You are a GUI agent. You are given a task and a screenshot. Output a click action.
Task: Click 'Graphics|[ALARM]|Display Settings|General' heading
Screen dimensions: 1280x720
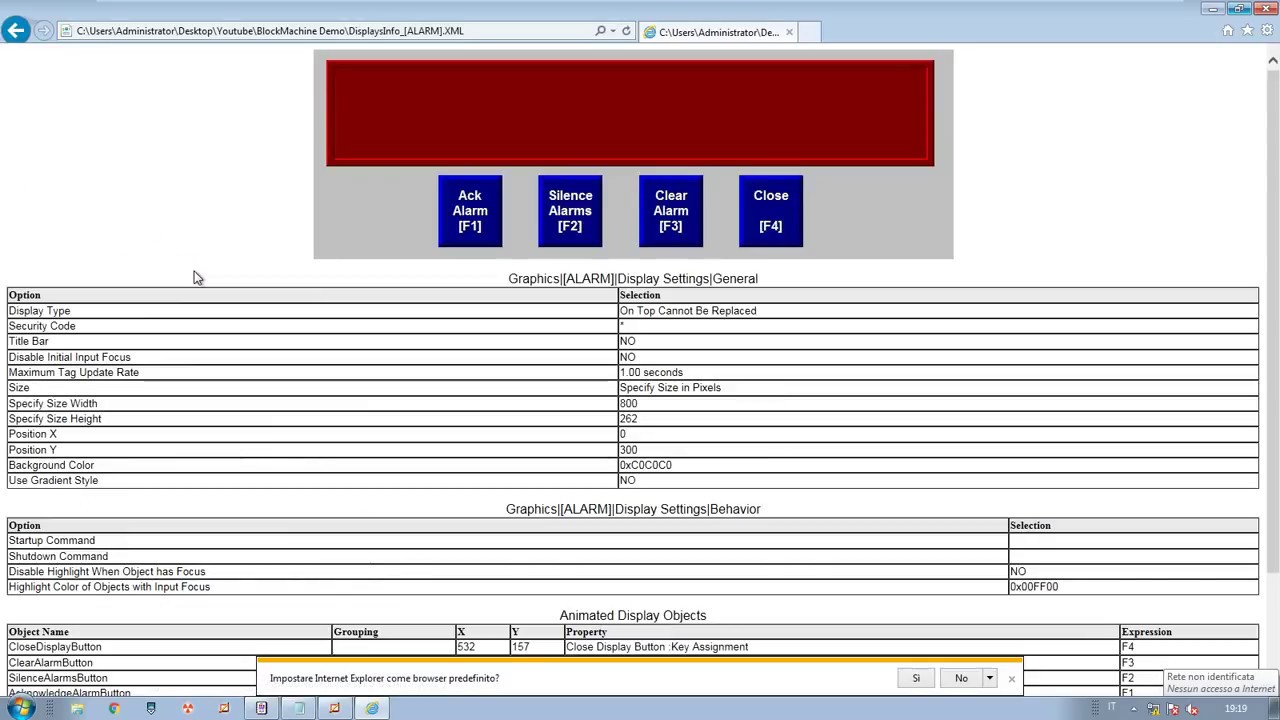click(633, 279)
